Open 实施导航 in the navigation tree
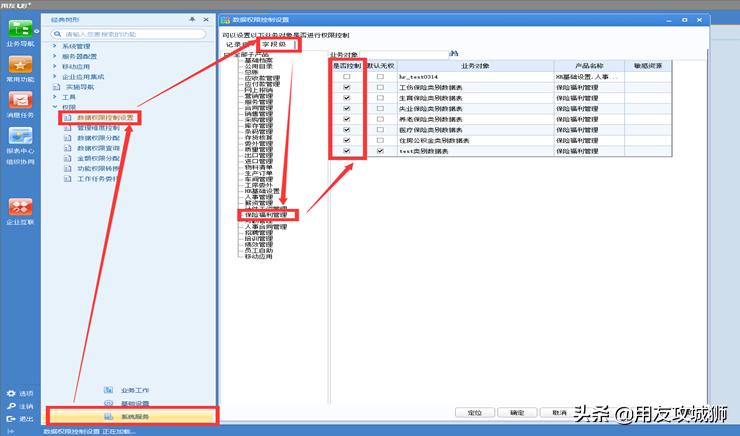740x436 pixels. click(x=80, y=87)
